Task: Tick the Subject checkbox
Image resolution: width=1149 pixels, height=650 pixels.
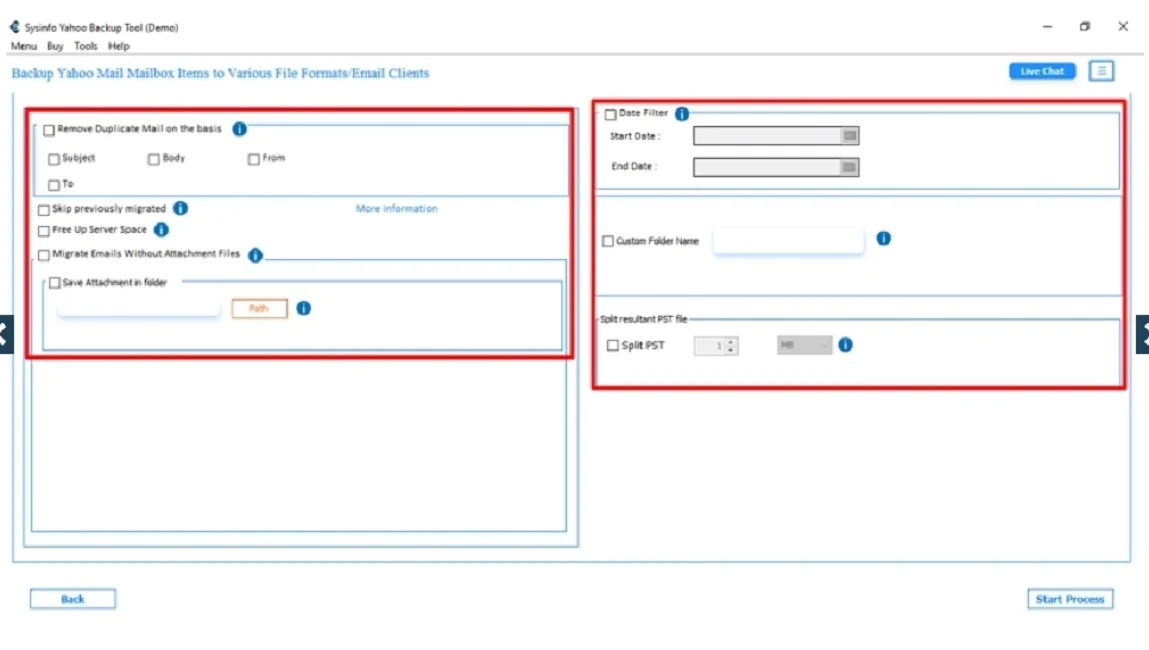Action: point(53,159)
